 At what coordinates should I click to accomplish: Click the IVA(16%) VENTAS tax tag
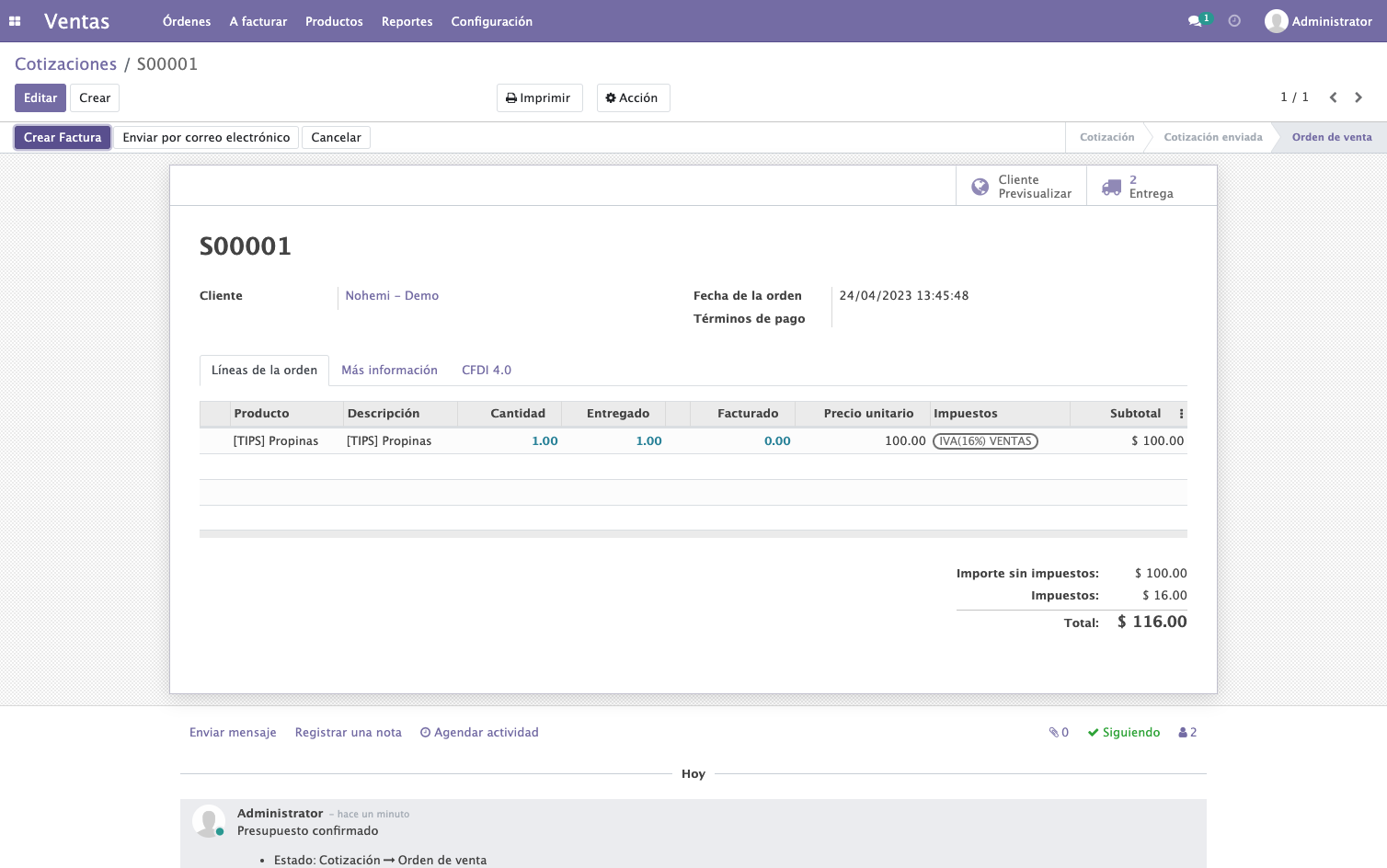click(x=985, y=441)
